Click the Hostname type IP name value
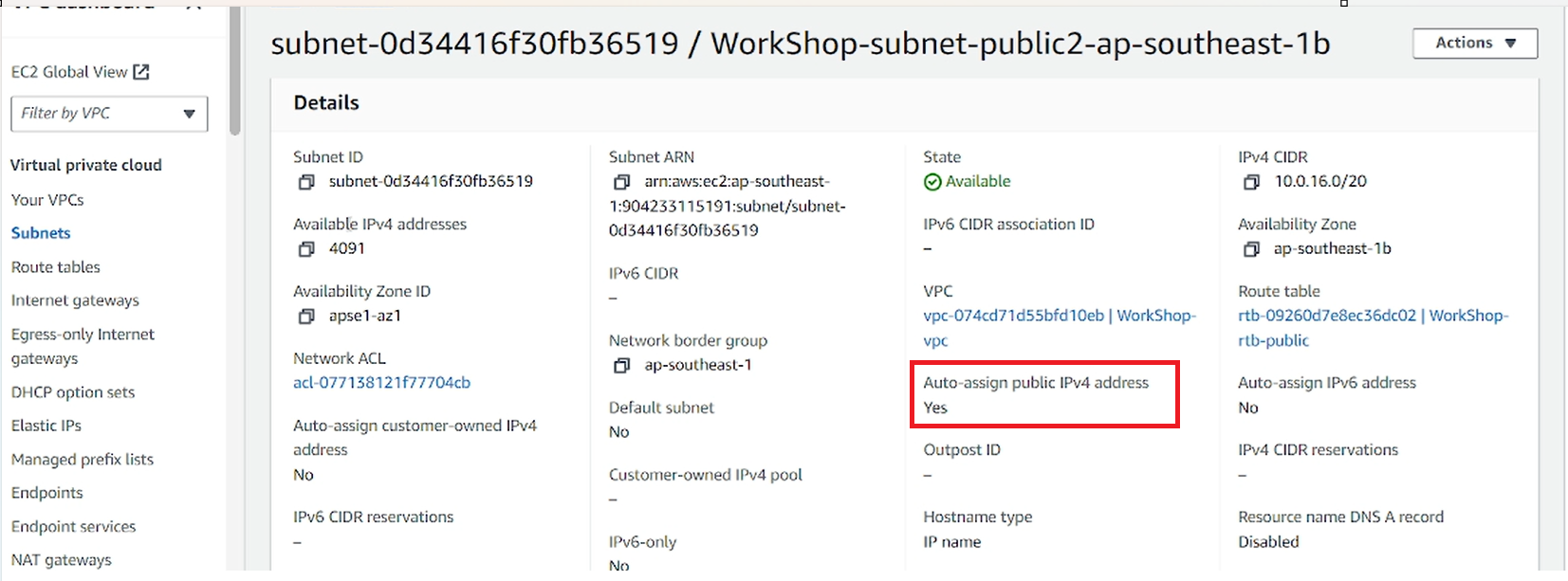Screen dimensions: 1568x581 [952, 542]
